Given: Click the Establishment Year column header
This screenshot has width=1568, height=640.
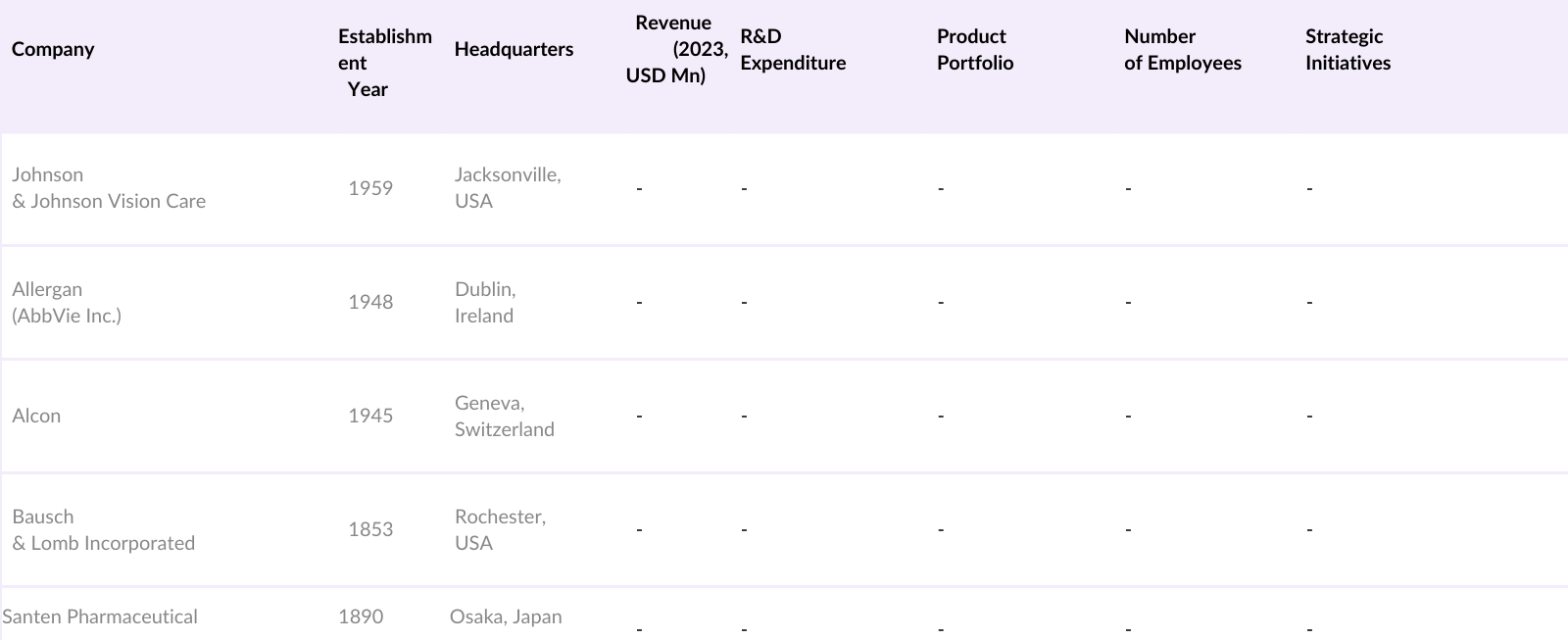Looking at the screenshot, I should [x=384, y=63].
